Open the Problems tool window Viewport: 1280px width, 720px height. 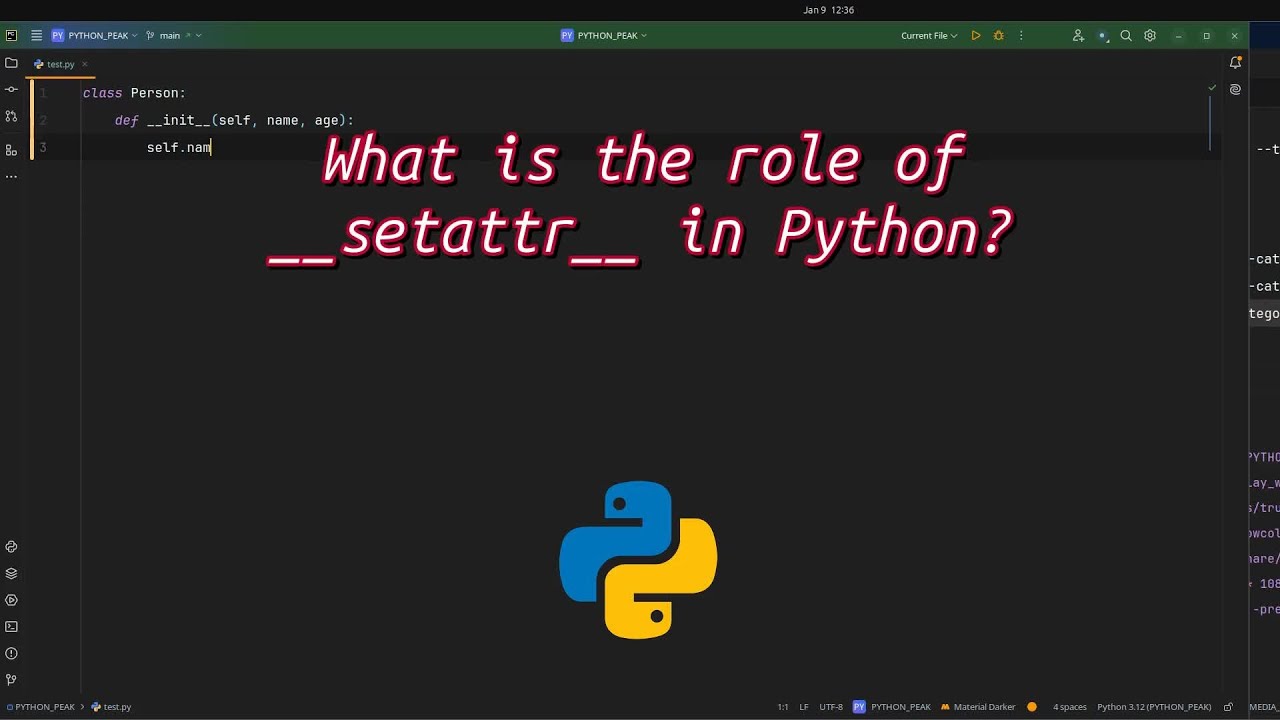pos(11,654)
